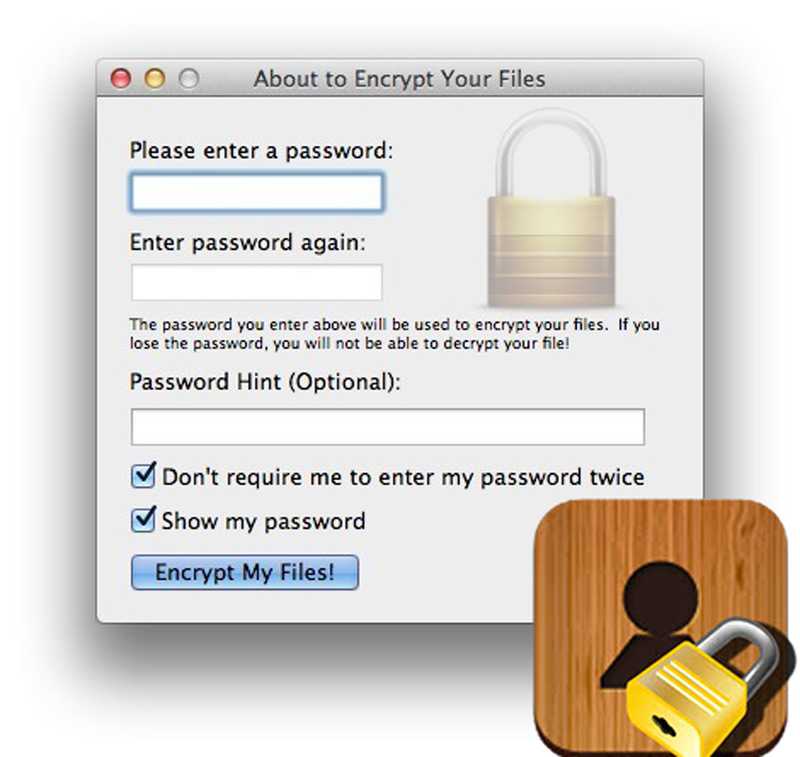Click the warning text about losing the password

click(x=394, y=334)
